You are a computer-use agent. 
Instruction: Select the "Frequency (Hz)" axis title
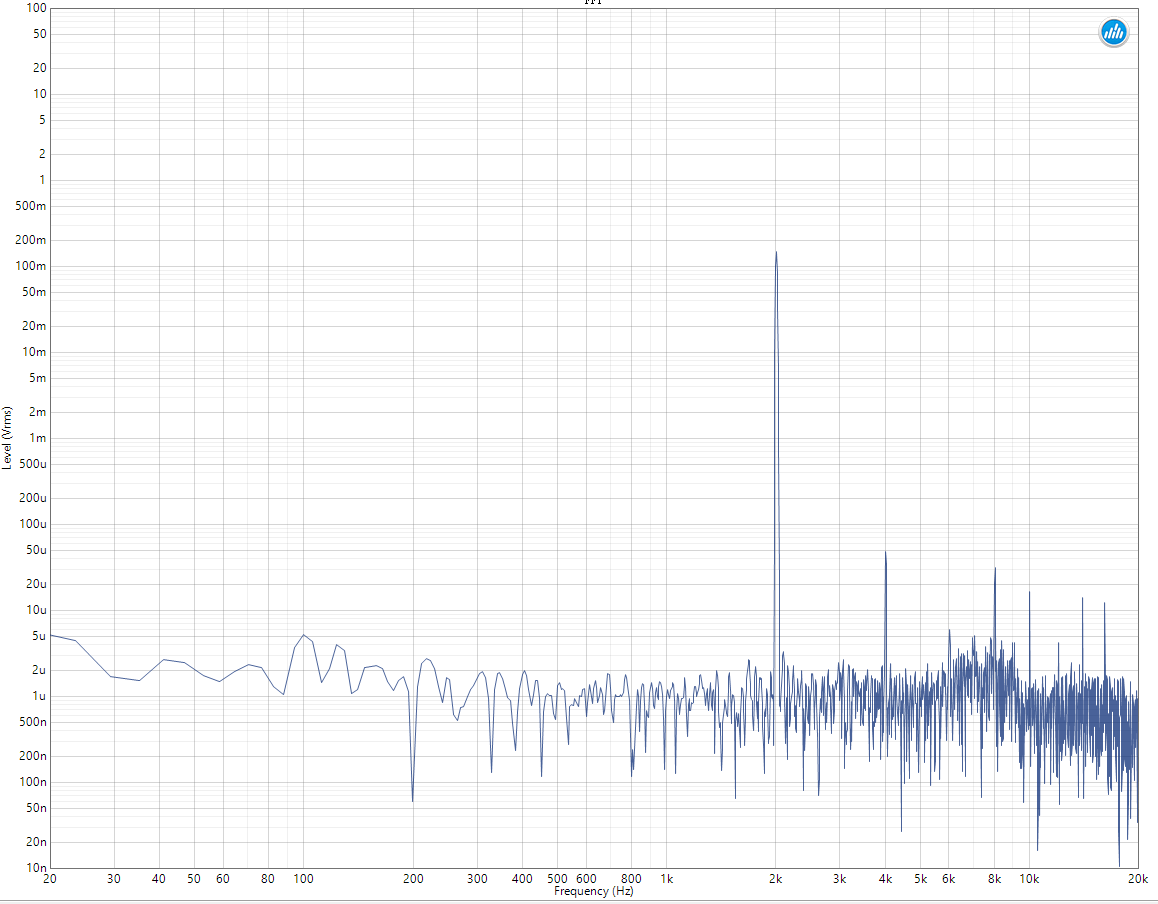pos(594,891)
